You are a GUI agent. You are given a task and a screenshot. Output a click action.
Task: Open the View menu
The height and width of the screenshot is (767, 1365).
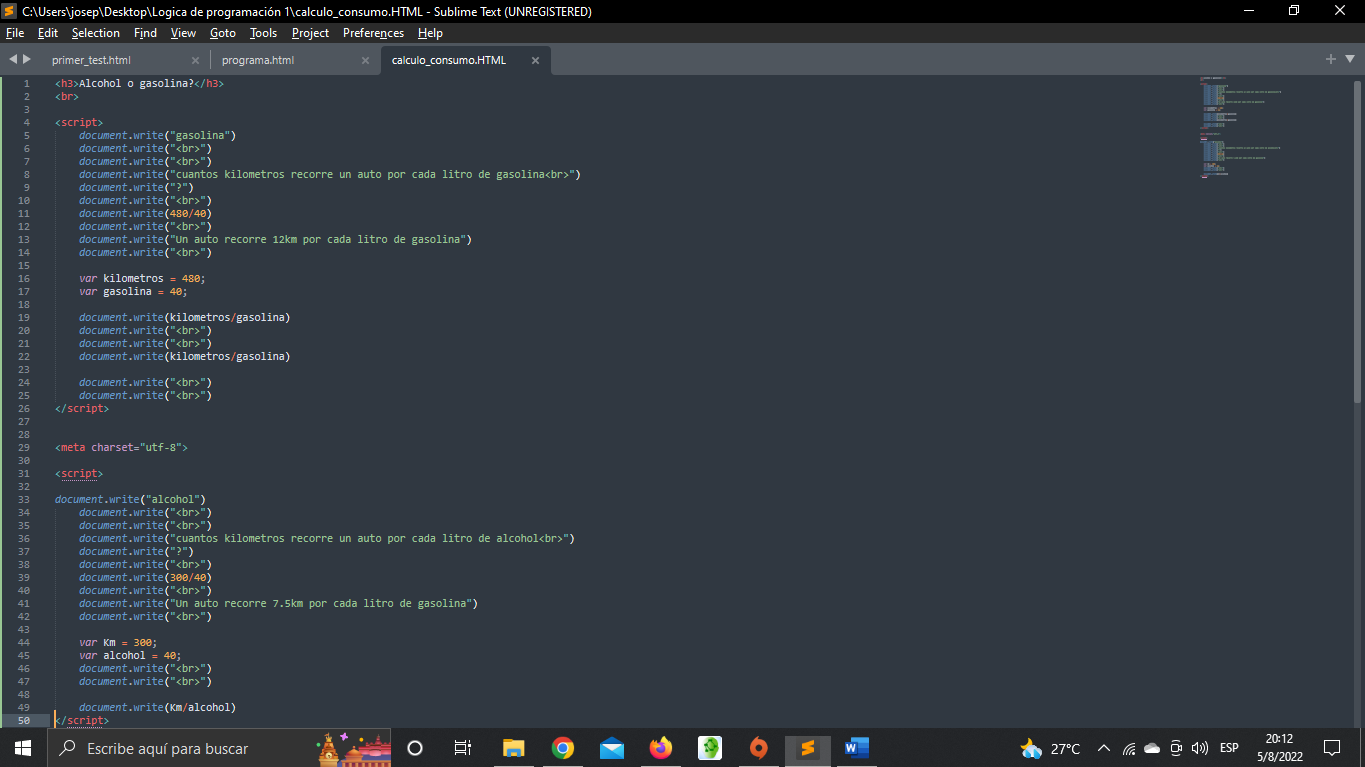click(183, 33)
